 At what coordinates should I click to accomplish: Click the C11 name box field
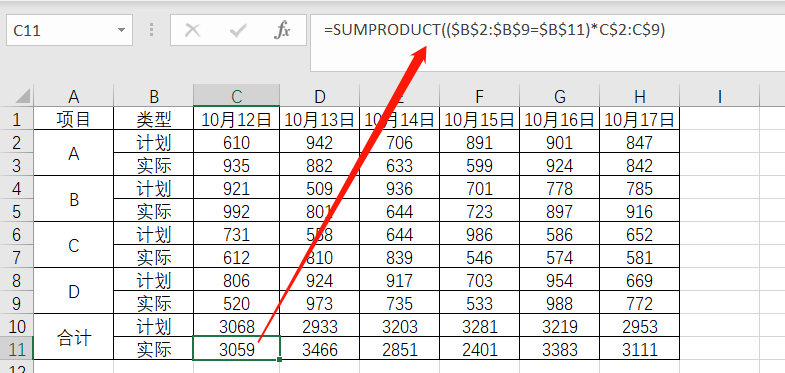[x=70, y=31]
